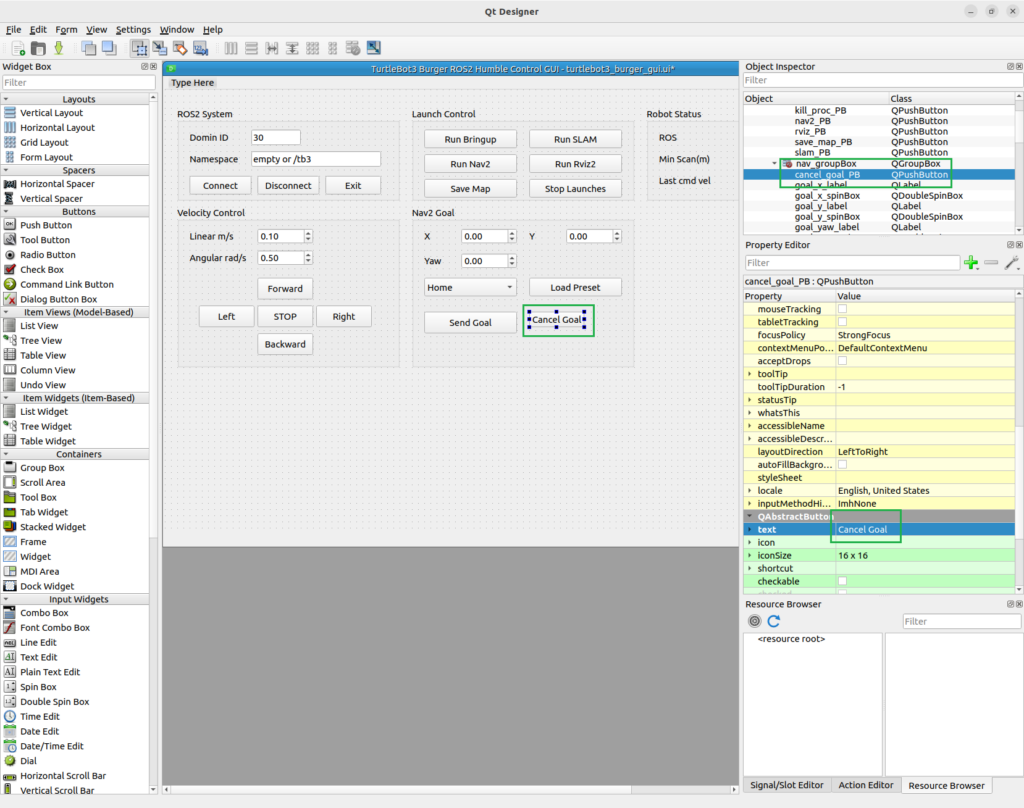Image resolution: width=1024 pixels, height=808 pixels.
Task: Click Lay Out Horizontally toolbar icon
Action: pos(231,48)
